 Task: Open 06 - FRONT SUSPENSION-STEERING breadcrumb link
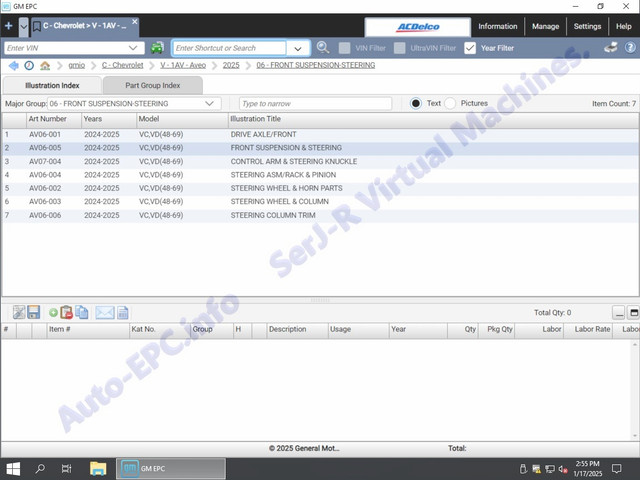[316, 65]
